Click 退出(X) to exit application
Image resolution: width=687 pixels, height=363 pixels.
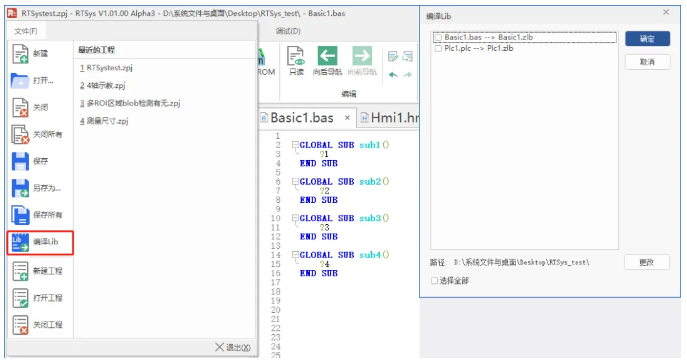(x=233, y=348)
